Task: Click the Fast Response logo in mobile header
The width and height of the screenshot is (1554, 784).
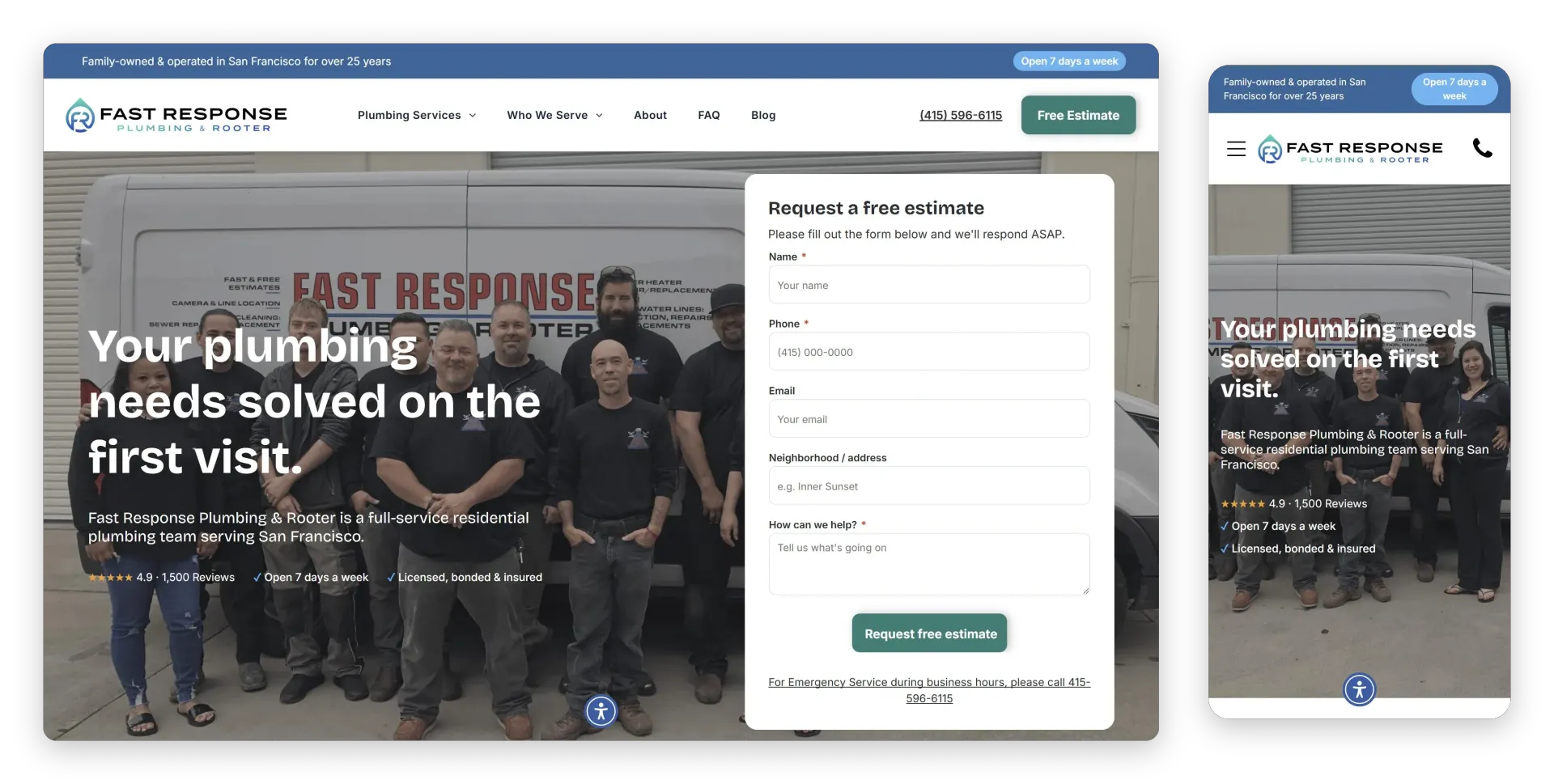Action: click(1350, 149)
